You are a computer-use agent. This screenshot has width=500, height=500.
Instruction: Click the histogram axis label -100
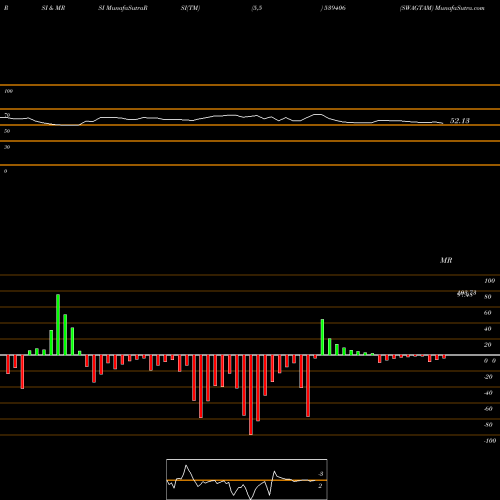coord(490,441)
